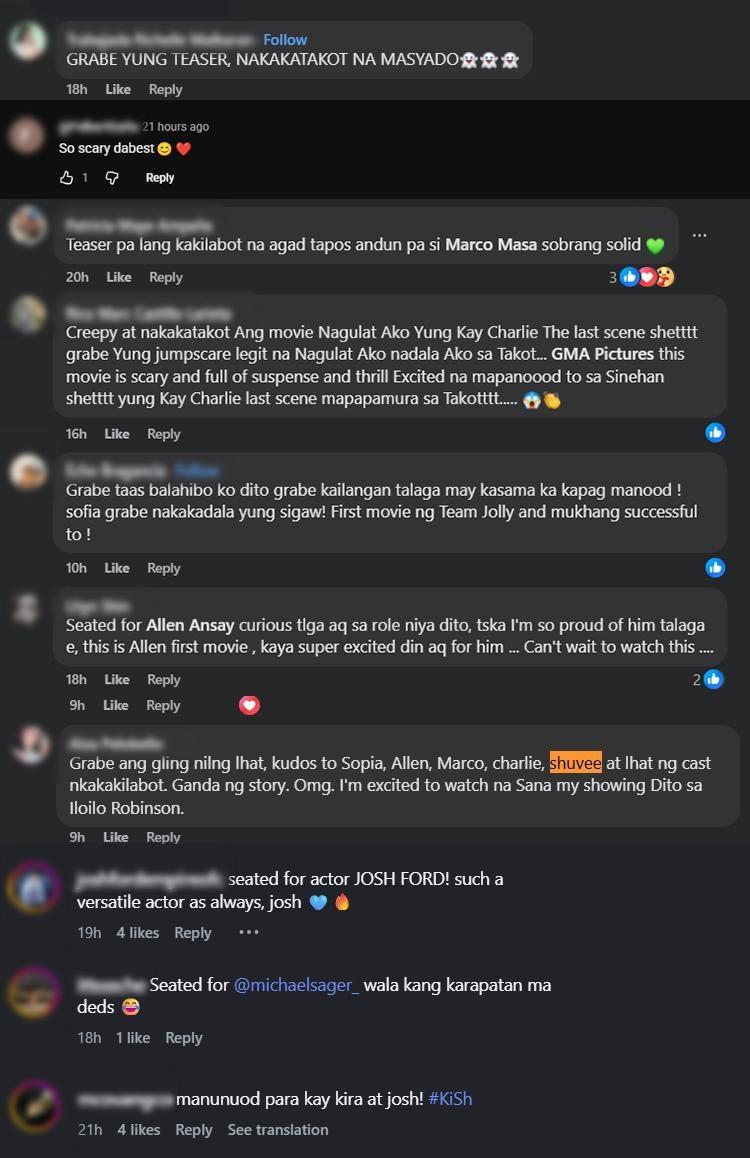Click like reaction icon on GMA Pictures comment

[715, 432]
